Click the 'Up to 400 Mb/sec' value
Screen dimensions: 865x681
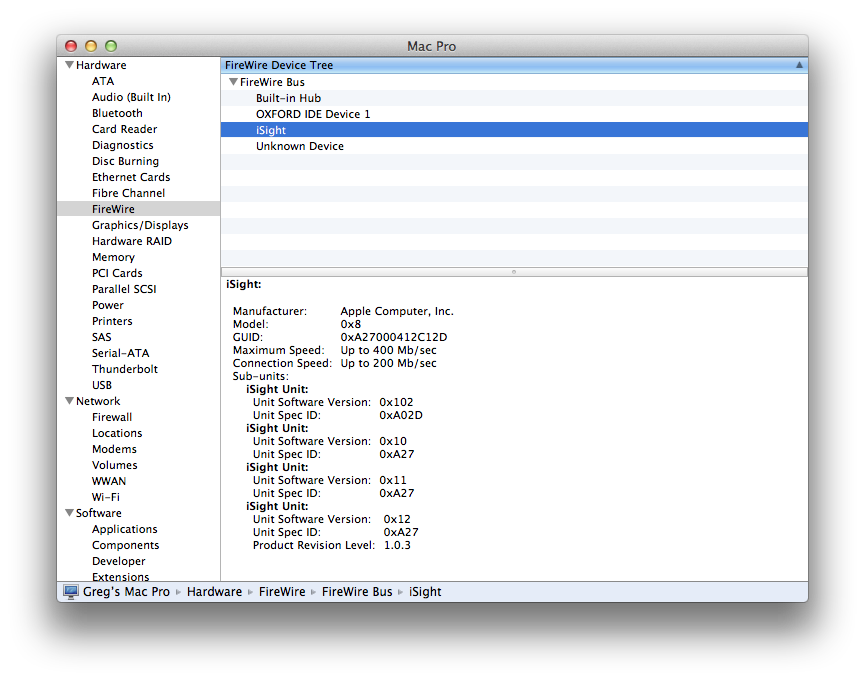388,350
